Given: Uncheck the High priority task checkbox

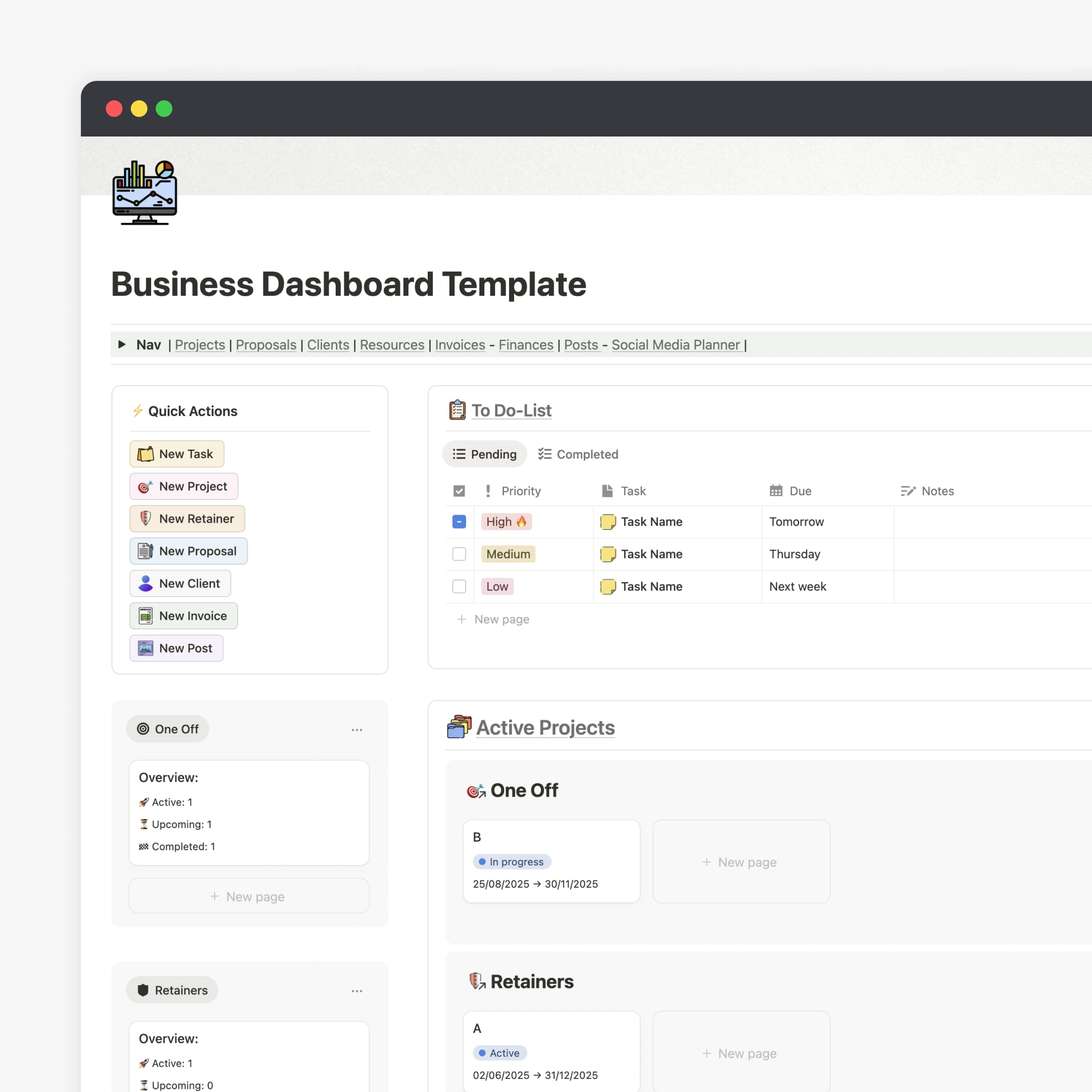Looking at the screenshot, I should pyautogui.click(x=459, y=522).
